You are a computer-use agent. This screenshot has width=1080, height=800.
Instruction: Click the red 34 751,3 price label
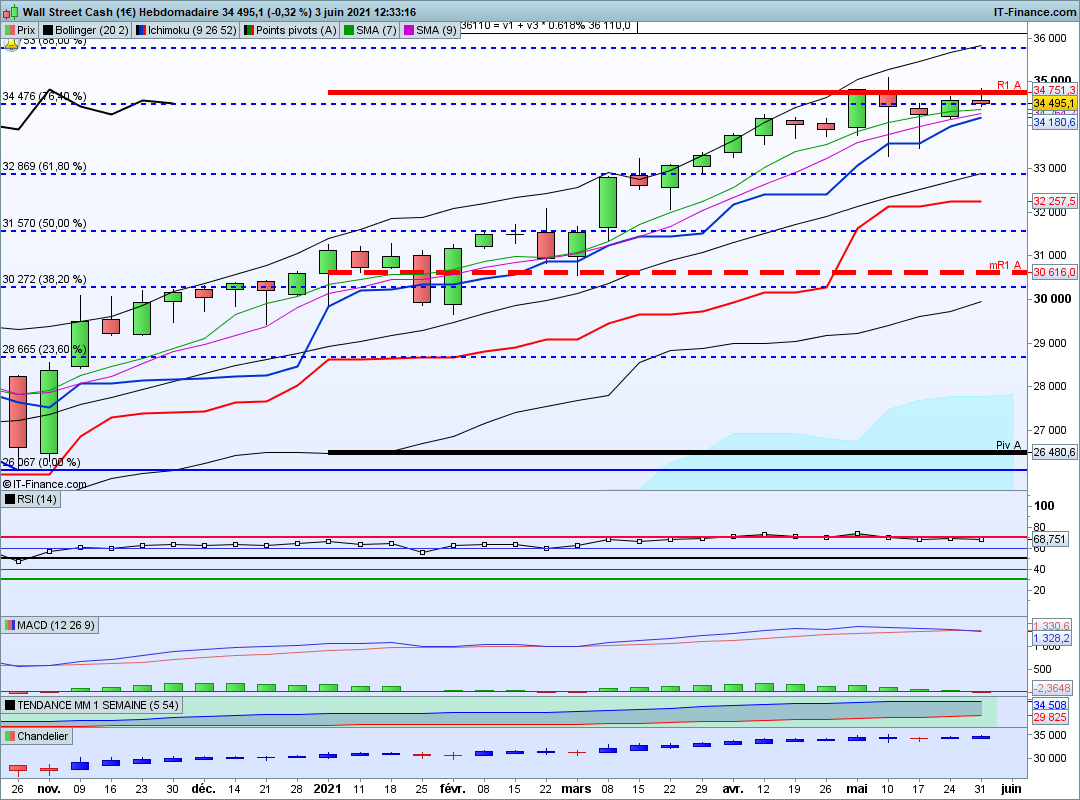(x=1054, y=90)
